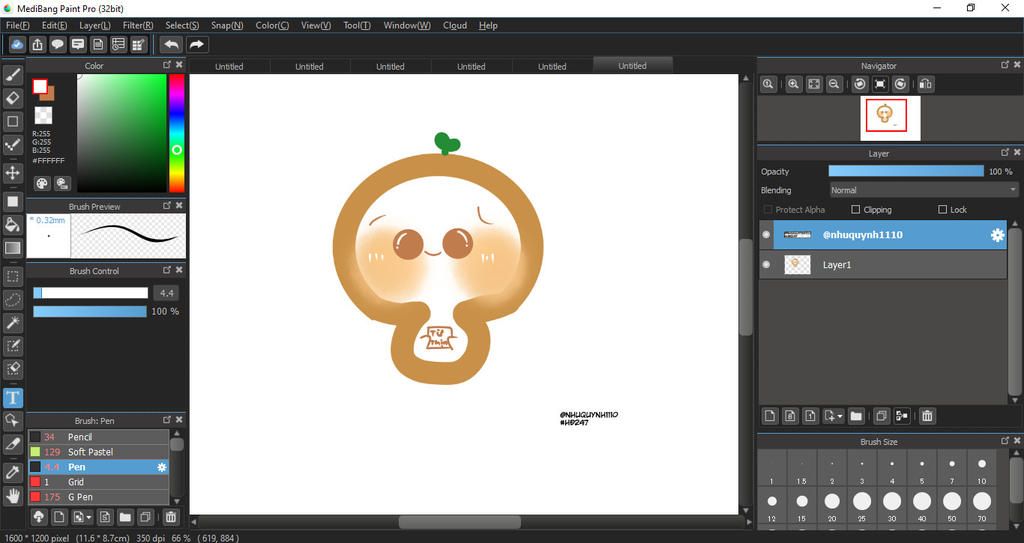Delete brush with the trash icon in the Brush panel
Image resolution: width=1024 pixels, height=543 pixels.
(170, 517)
